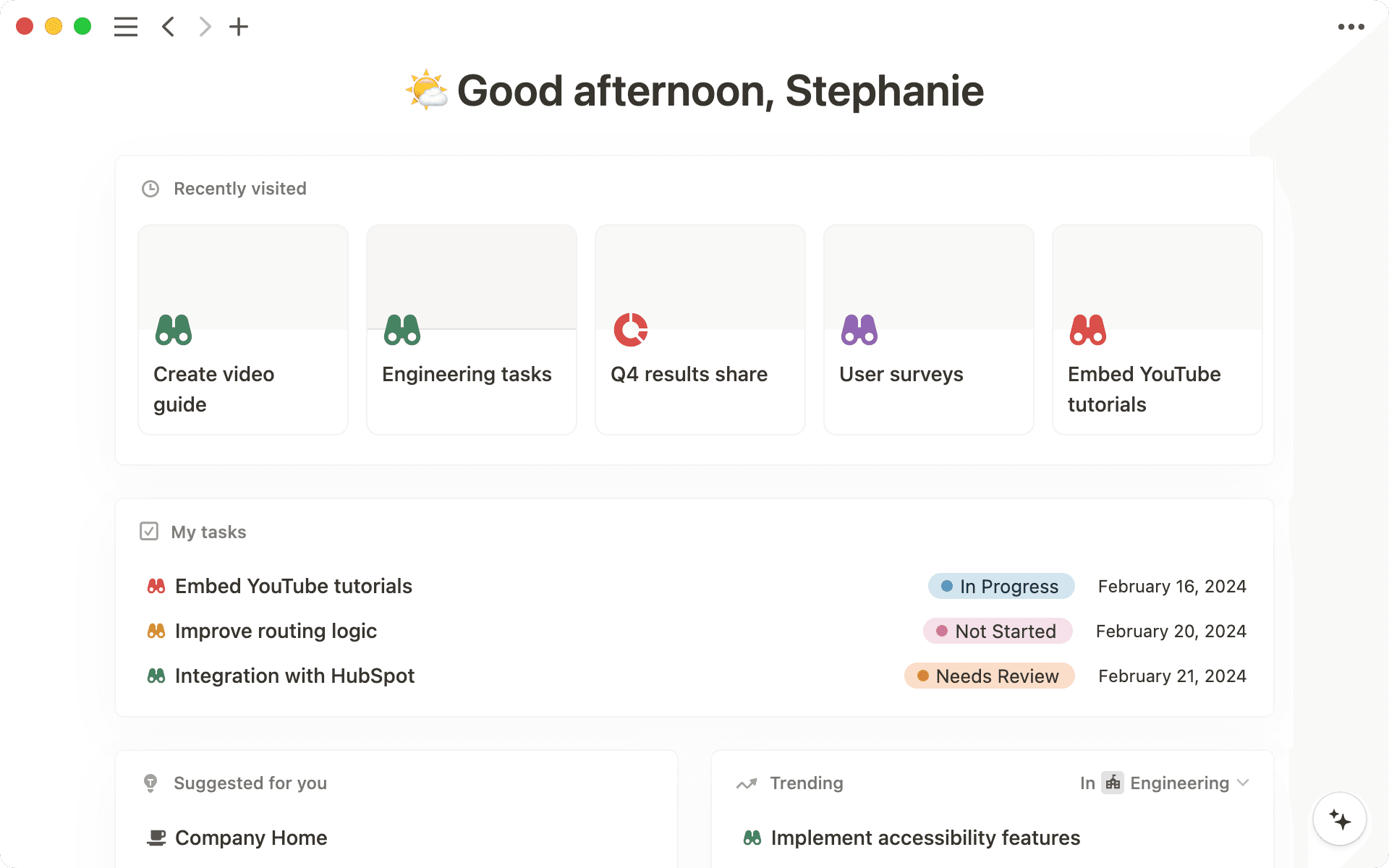Change the Not Started status tag
The image size is (1389, 868).
998,631
